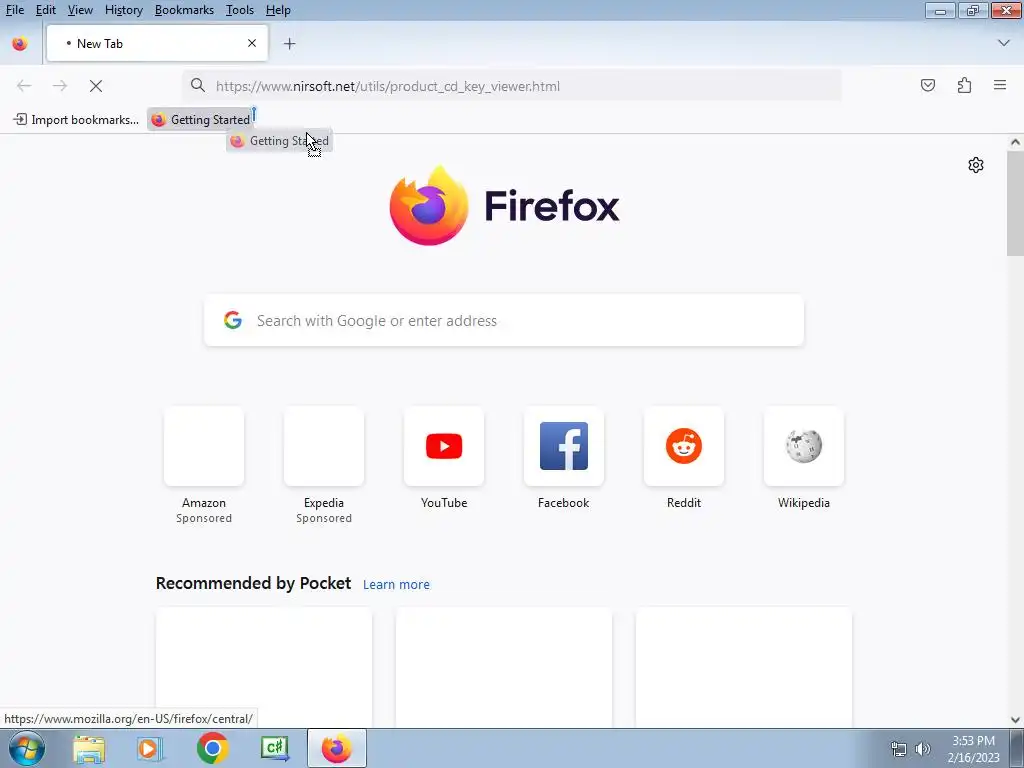Open the Extensions puzzle icon
The image size is (1024, 768).
(x=964, y=86)
